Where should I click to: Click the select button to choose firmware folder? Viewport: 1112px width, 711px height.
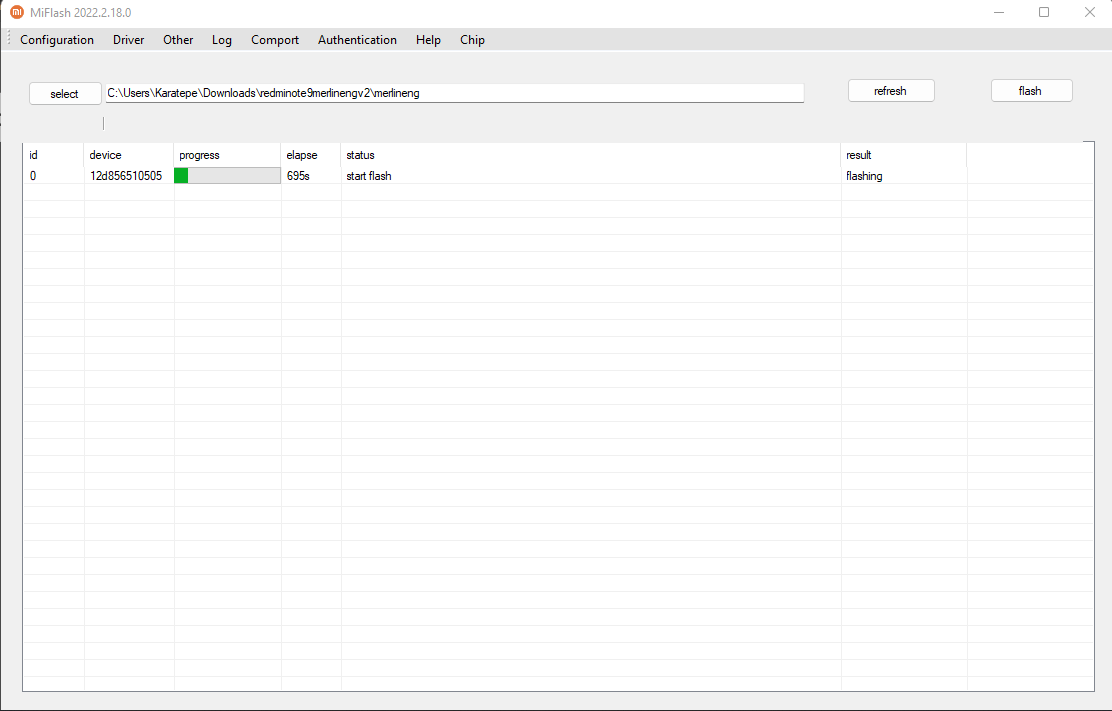pyautogui.click(x=65, y=94)
